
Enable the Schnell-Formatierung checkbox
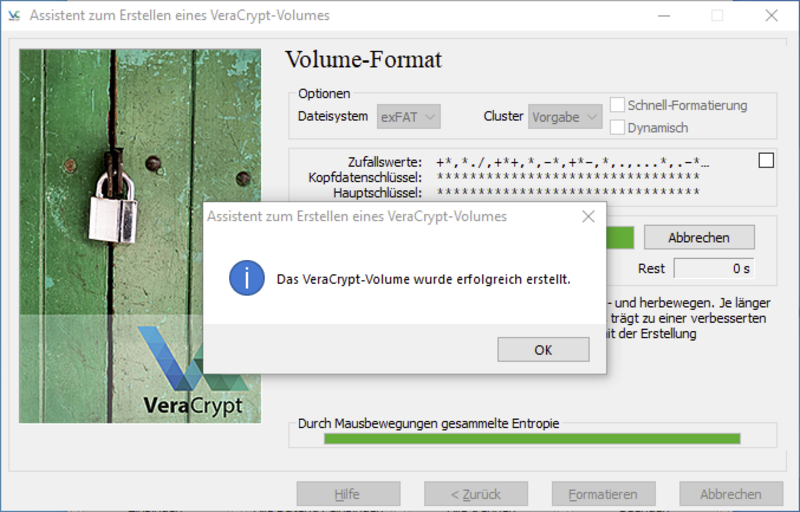tap(618, 105)
